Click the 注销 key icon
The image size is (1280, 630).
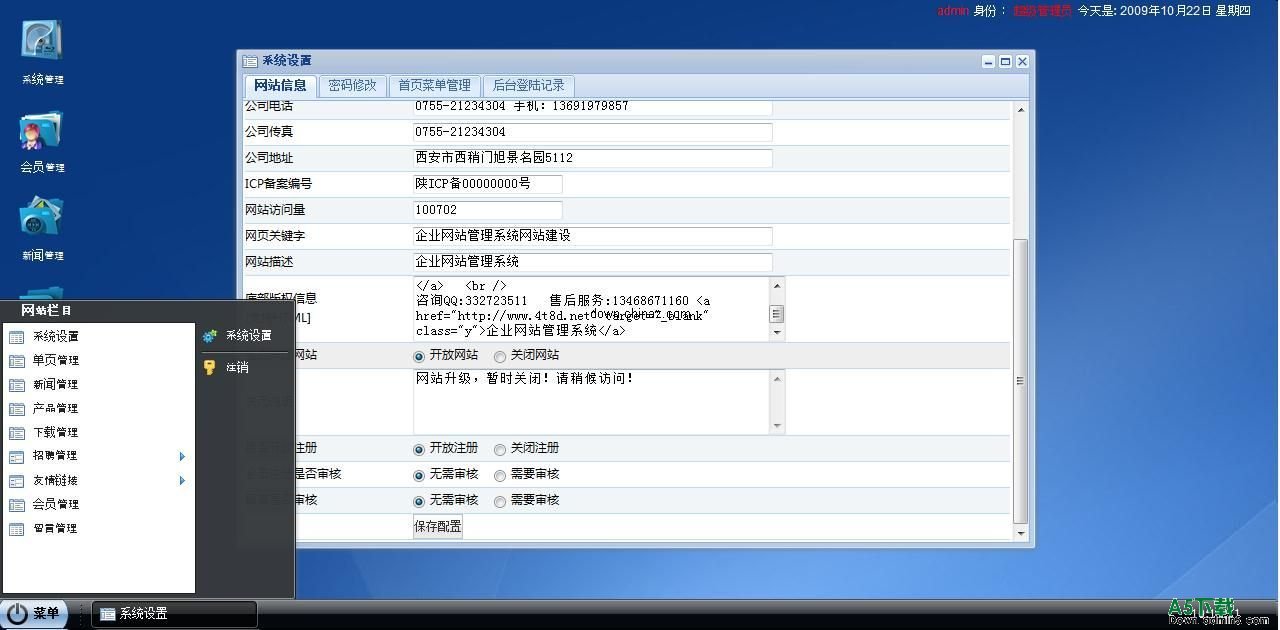(x=227, y=367)
